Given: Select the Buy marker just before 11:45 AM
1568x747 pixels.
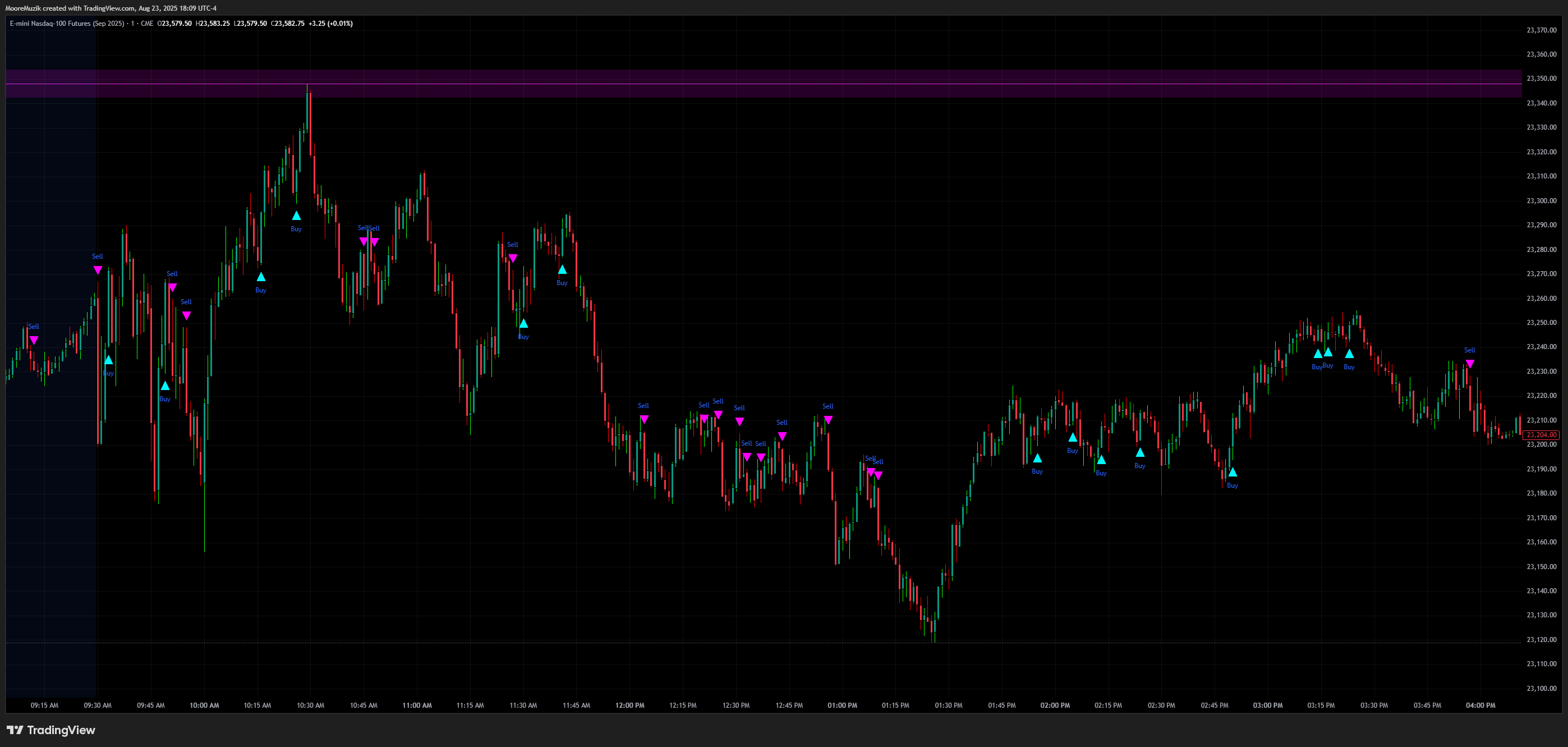Looking at the screenshot, I should click(x=562, y=269).
